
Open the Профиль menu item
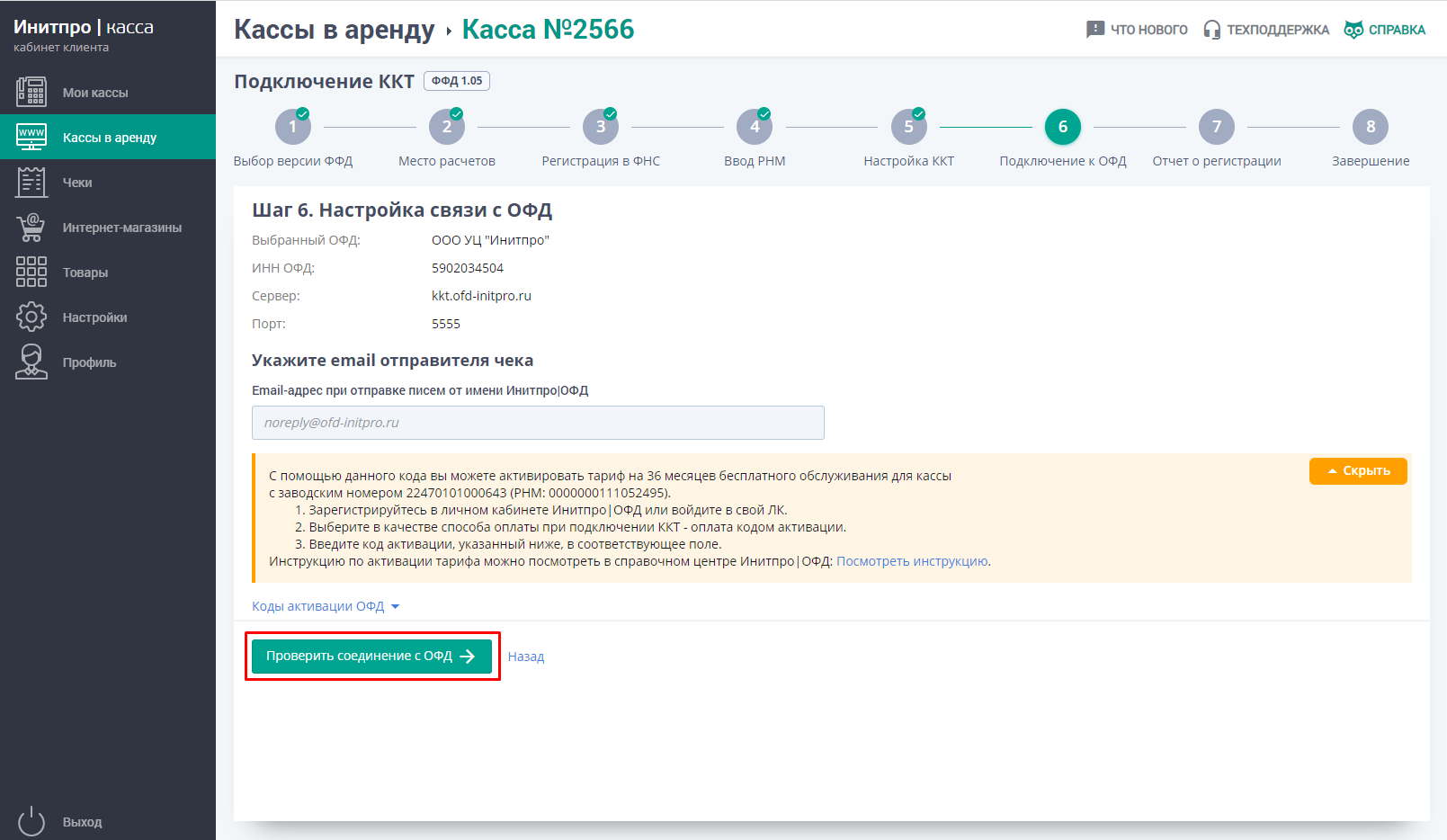coord(108,362)
